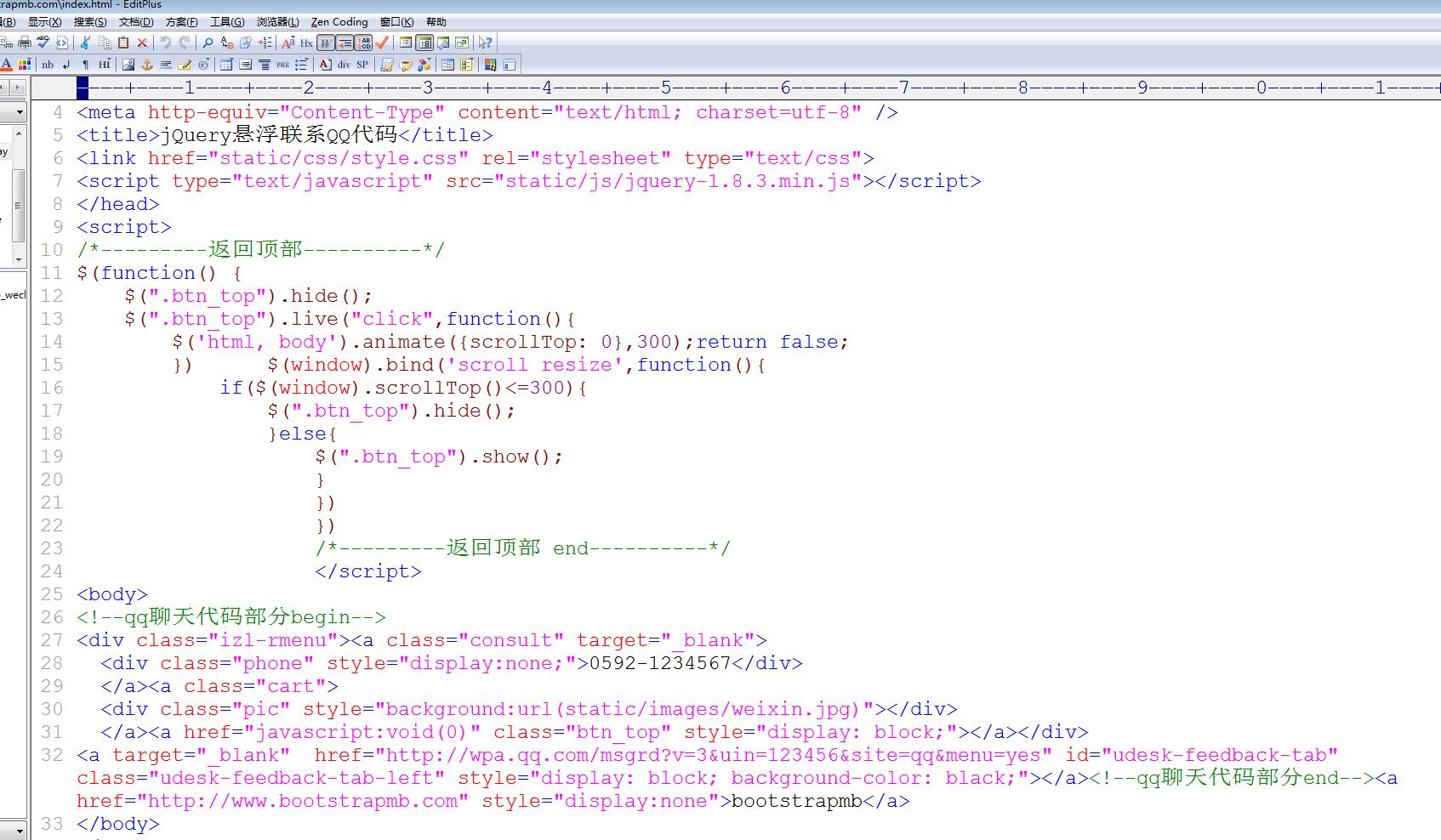Open the Replace (A to B) tool

click(x=226, y=43)
